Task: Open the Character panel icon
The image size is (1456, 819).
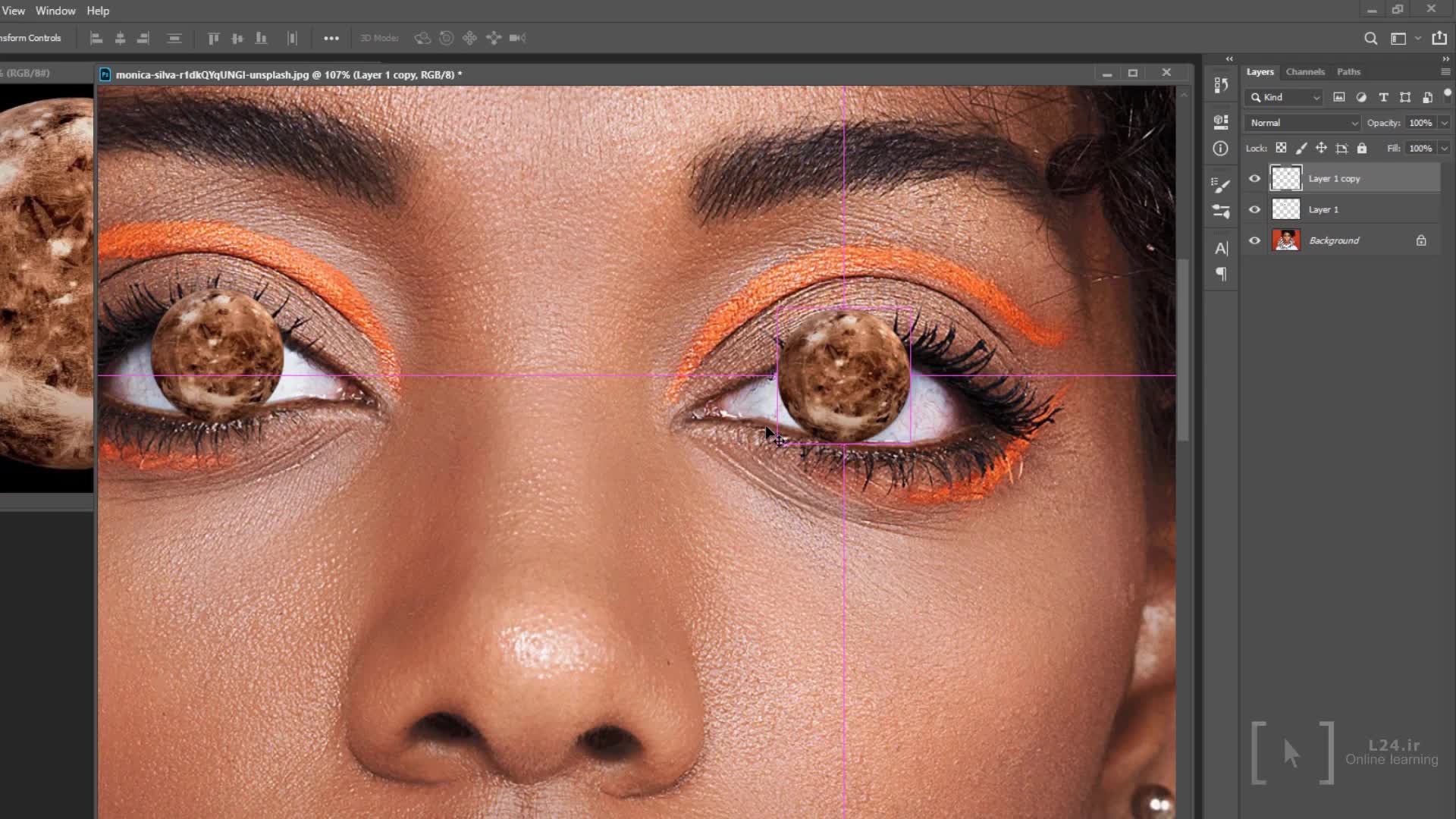Action: pos(1221,248)
